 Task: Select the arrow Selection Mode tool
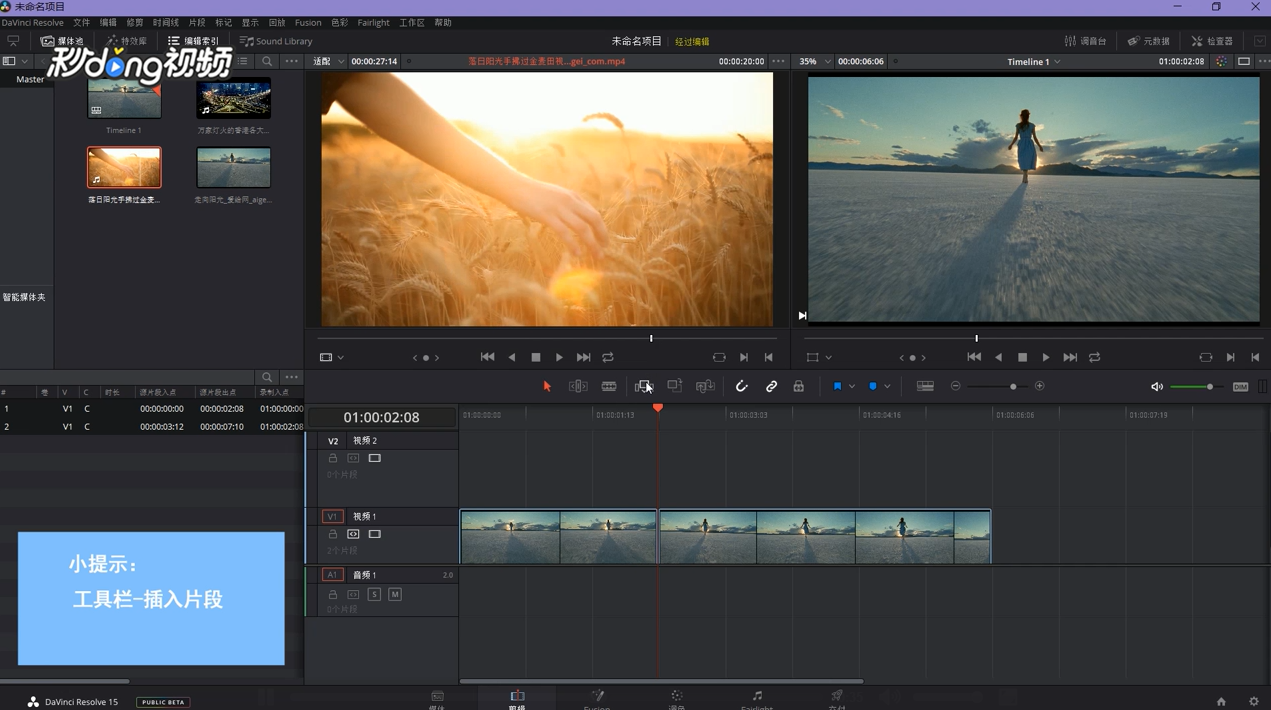click(x=547, y=386)
